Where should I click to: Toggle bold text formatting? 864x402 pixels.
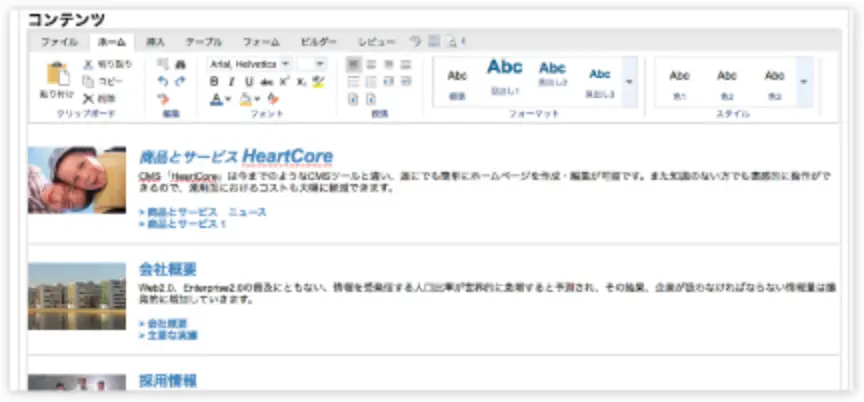click(214, 81)
